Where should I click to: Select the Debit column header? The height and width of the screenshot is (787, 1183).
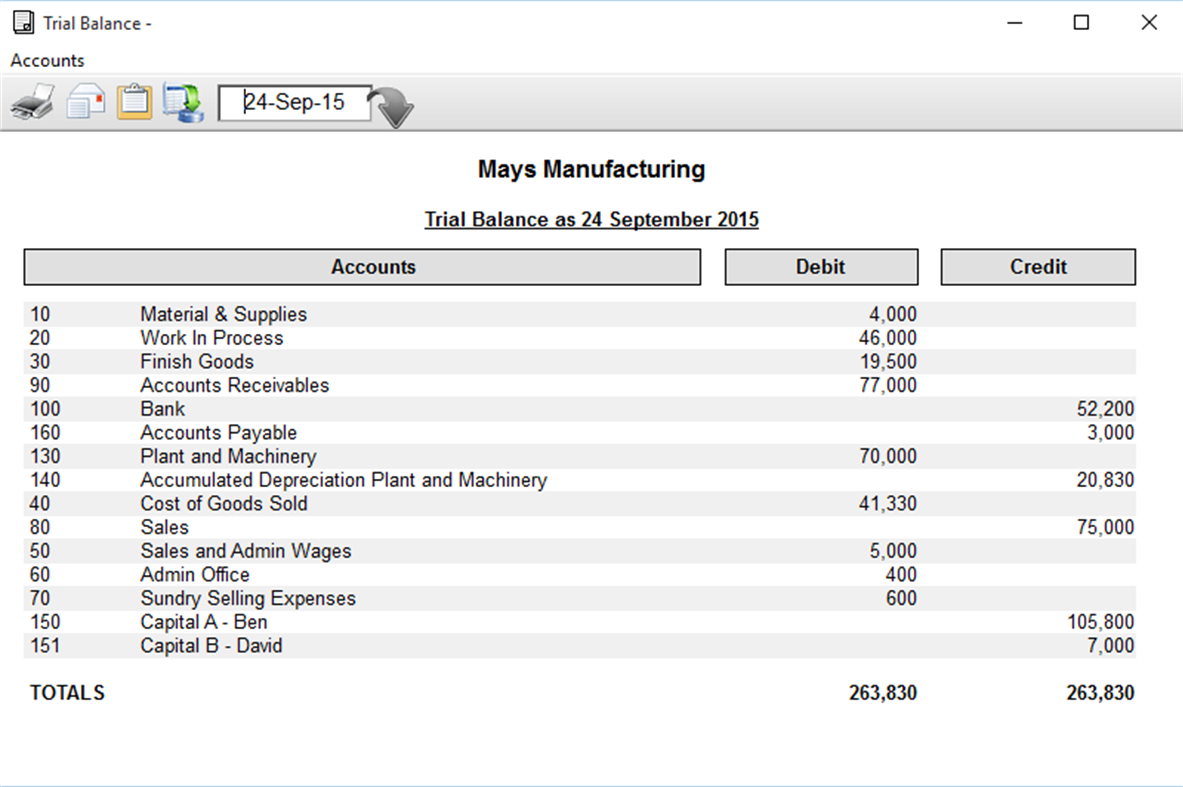(820, 267)
